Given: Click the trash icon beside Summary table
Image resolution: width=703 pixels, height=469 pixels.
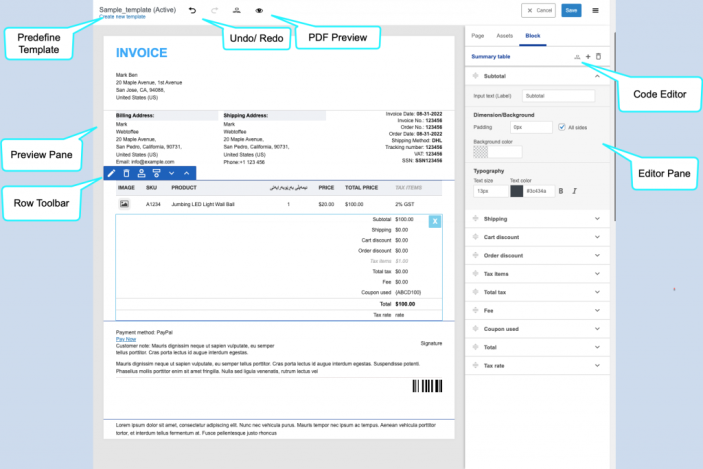Looking at the screenshot, I should pos(598,57).
